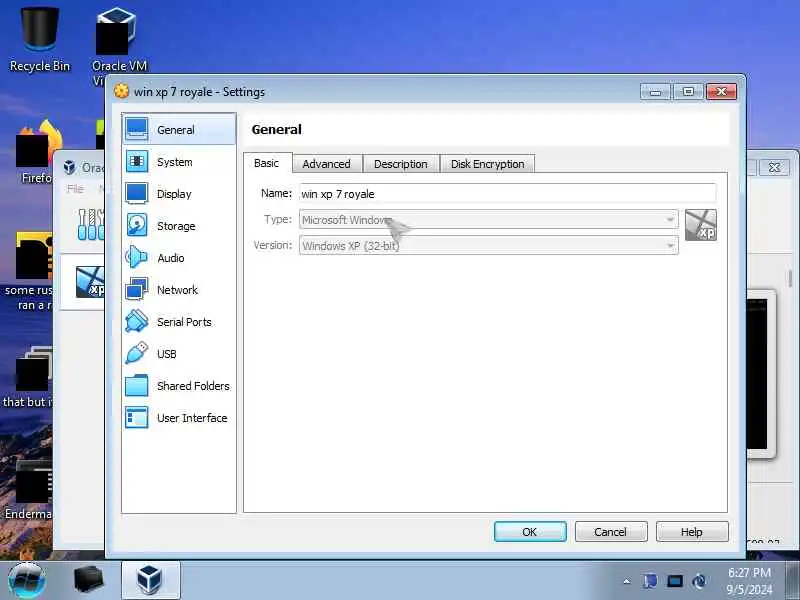Open File menu in VirtualBox Manager

pyautogui.click(x=75, y=189)
